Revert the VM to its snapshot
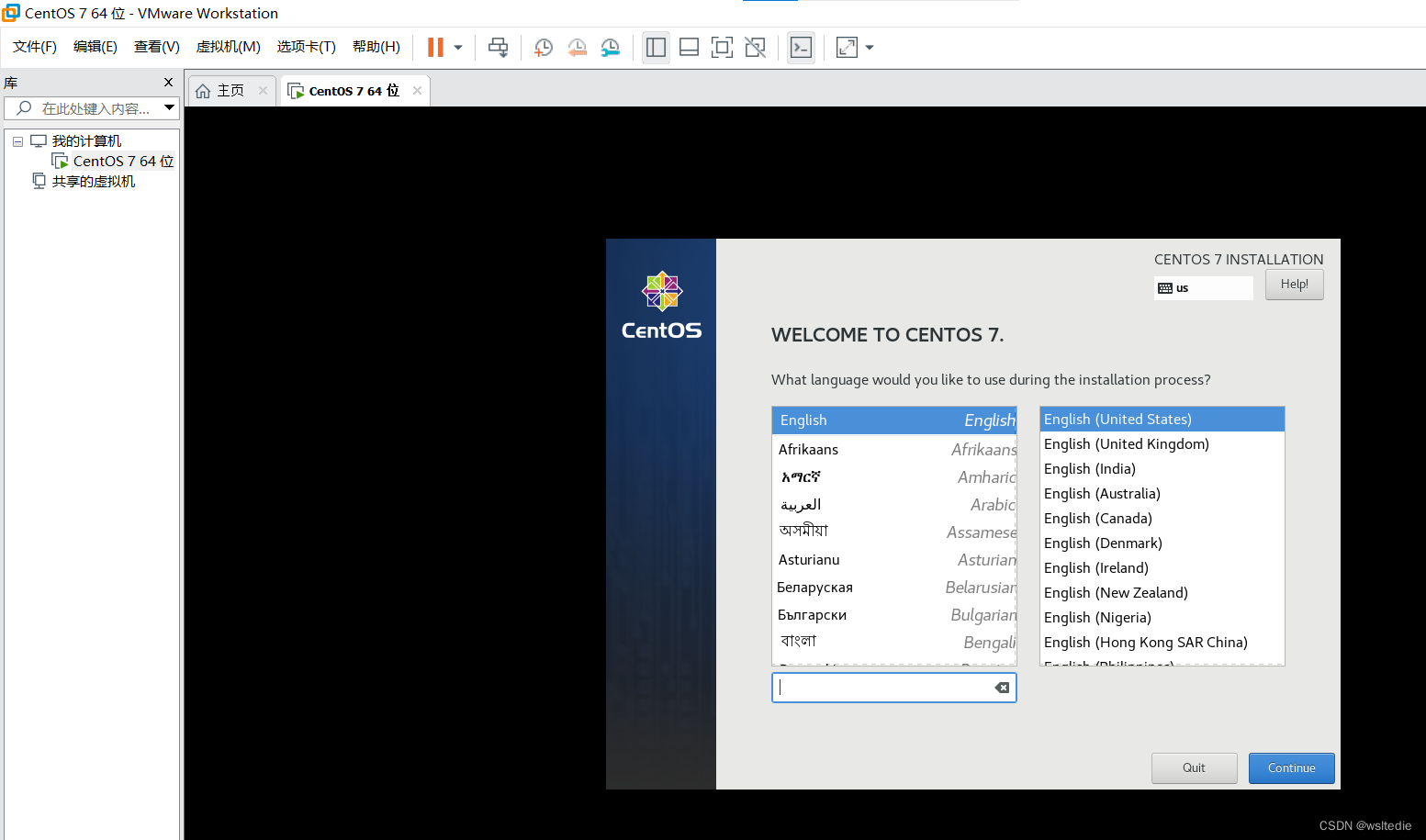The height and width of the screenshot is (840, 1426). pyautogui.click(x=577, y=47)
